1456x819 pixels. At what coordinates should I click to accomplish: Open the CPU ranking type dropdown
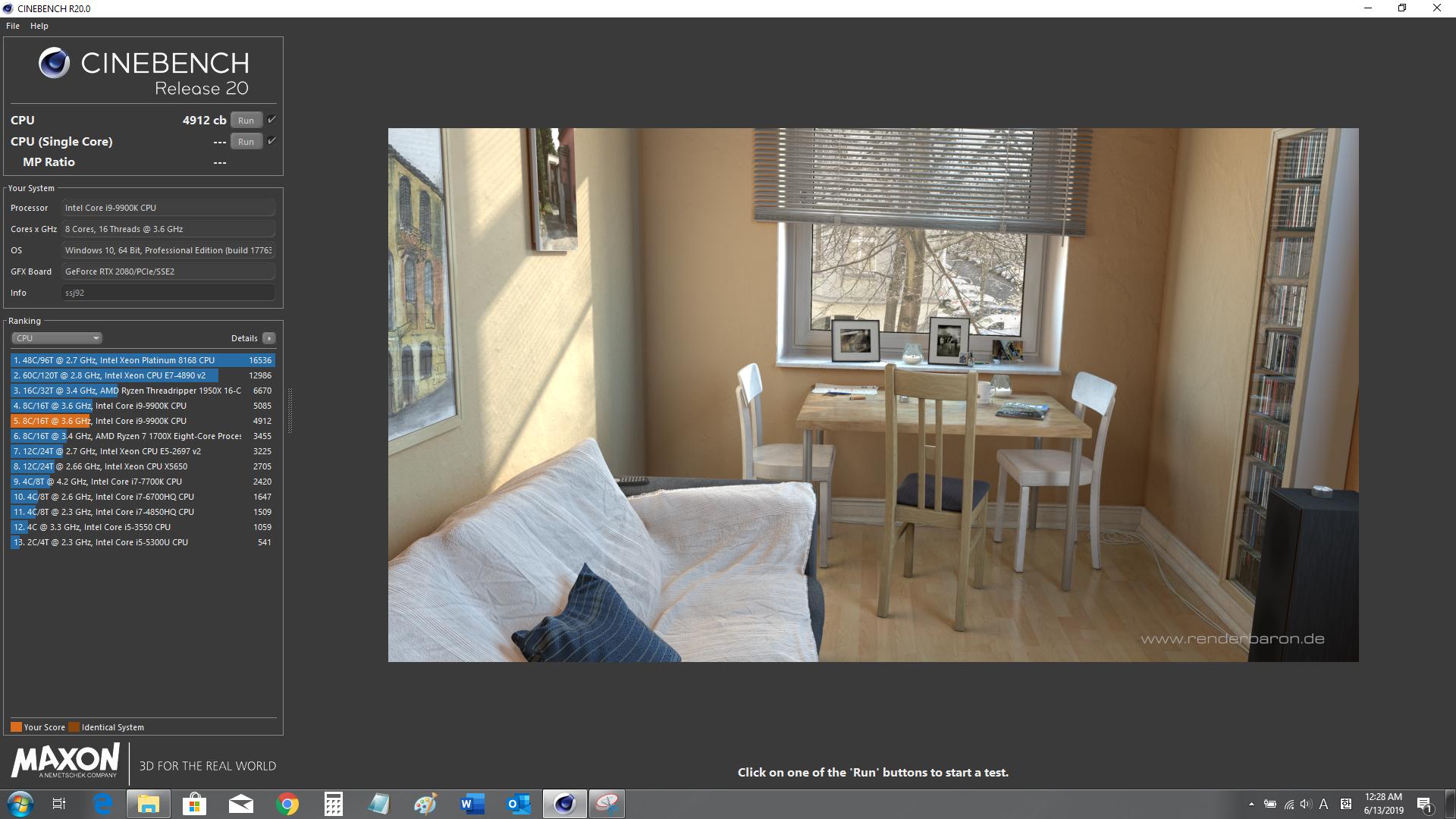click(x=56, y=338)
